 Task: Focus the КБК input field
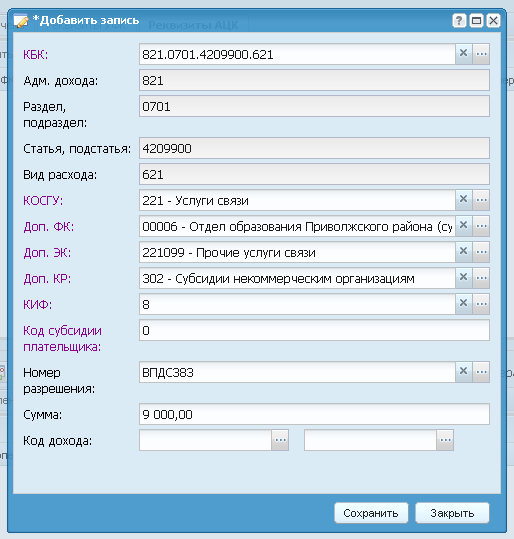point(297,54)
